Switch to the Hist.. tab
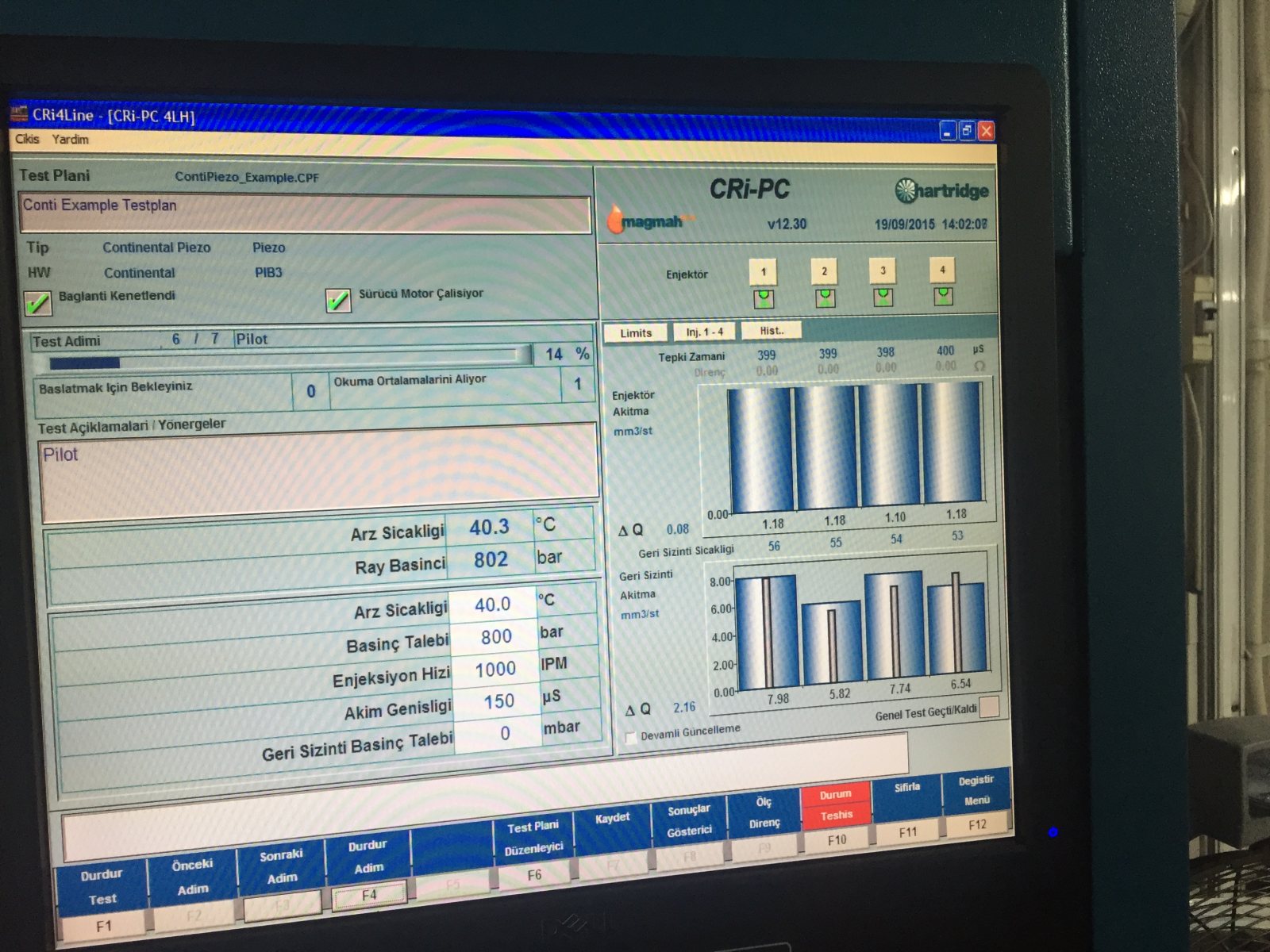Image resolution: width=1270 pixels, height=952 pixels. tap(772, 331)
